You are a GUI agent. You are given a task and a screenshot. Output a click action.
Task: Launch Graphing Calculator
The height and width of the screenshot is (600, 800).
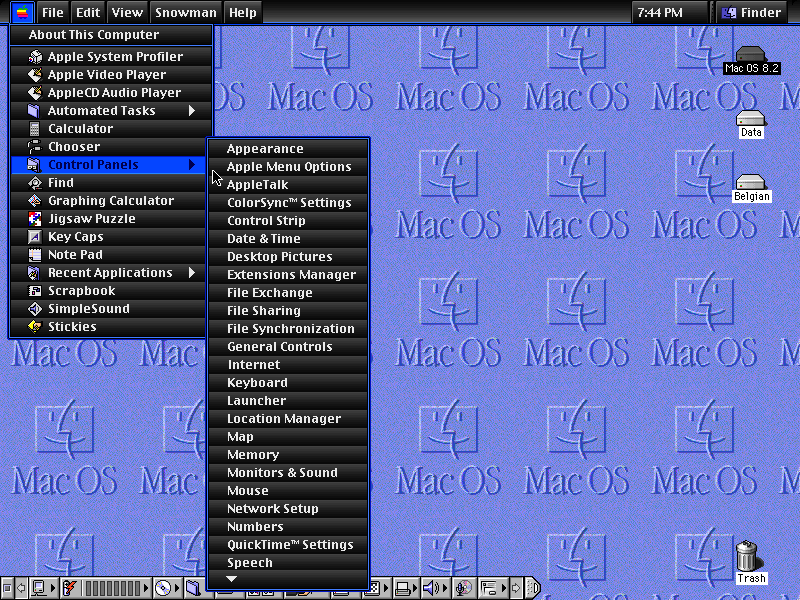click(x=108, y=201)
